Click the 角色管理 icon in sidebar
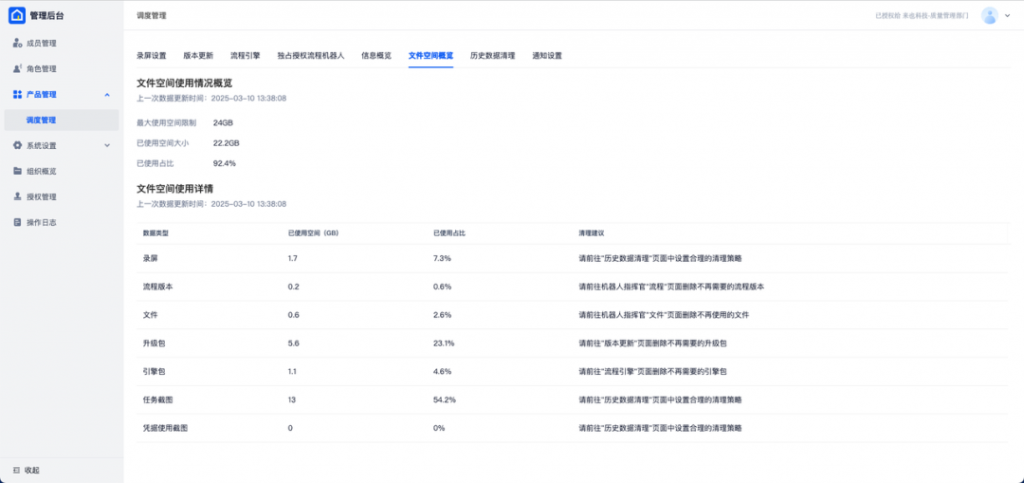This screenshot has height=483, width=1024. (x=17, y=69)
